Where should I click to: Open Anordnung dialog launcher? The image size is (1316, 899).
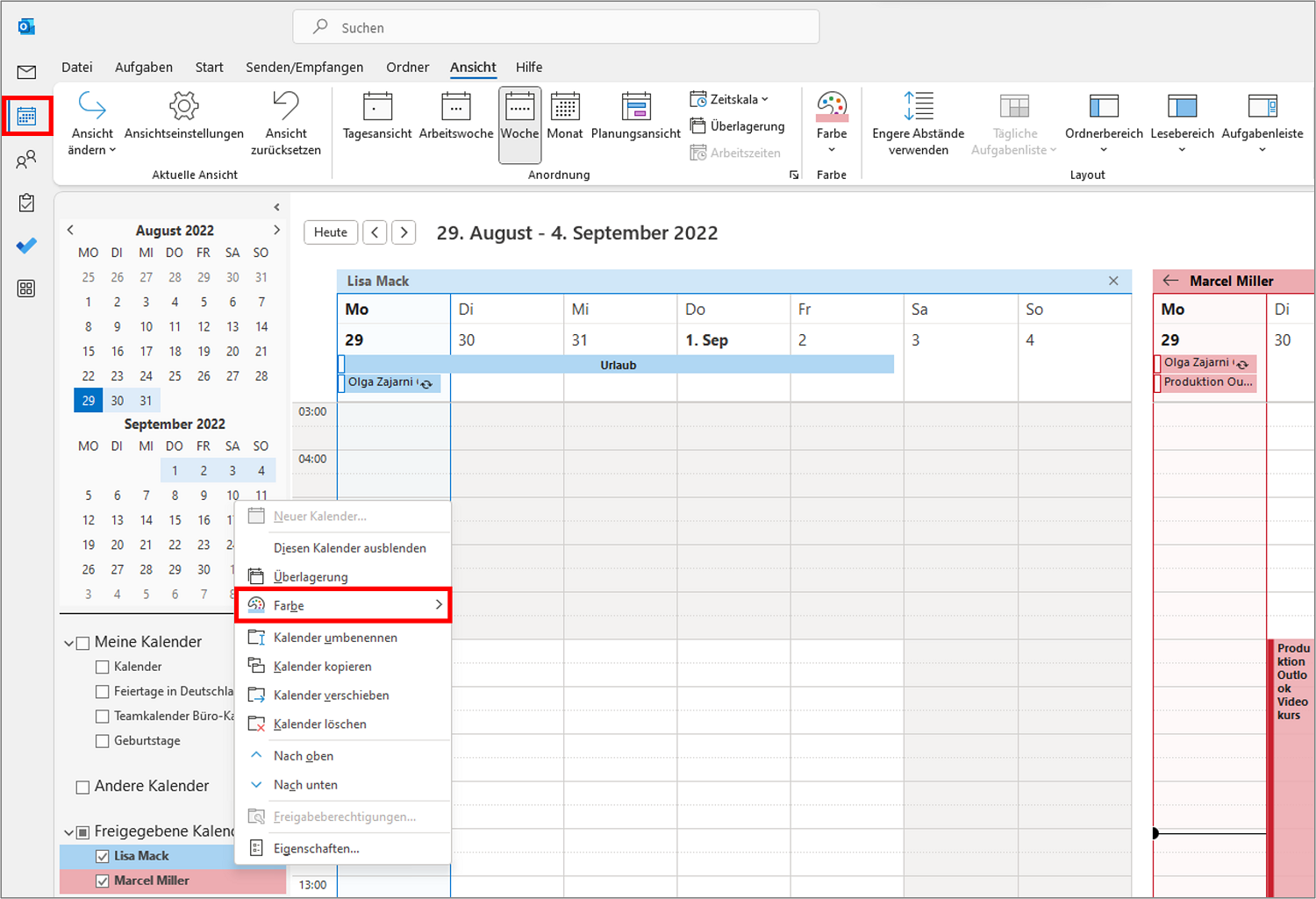(x=794, y=175)
